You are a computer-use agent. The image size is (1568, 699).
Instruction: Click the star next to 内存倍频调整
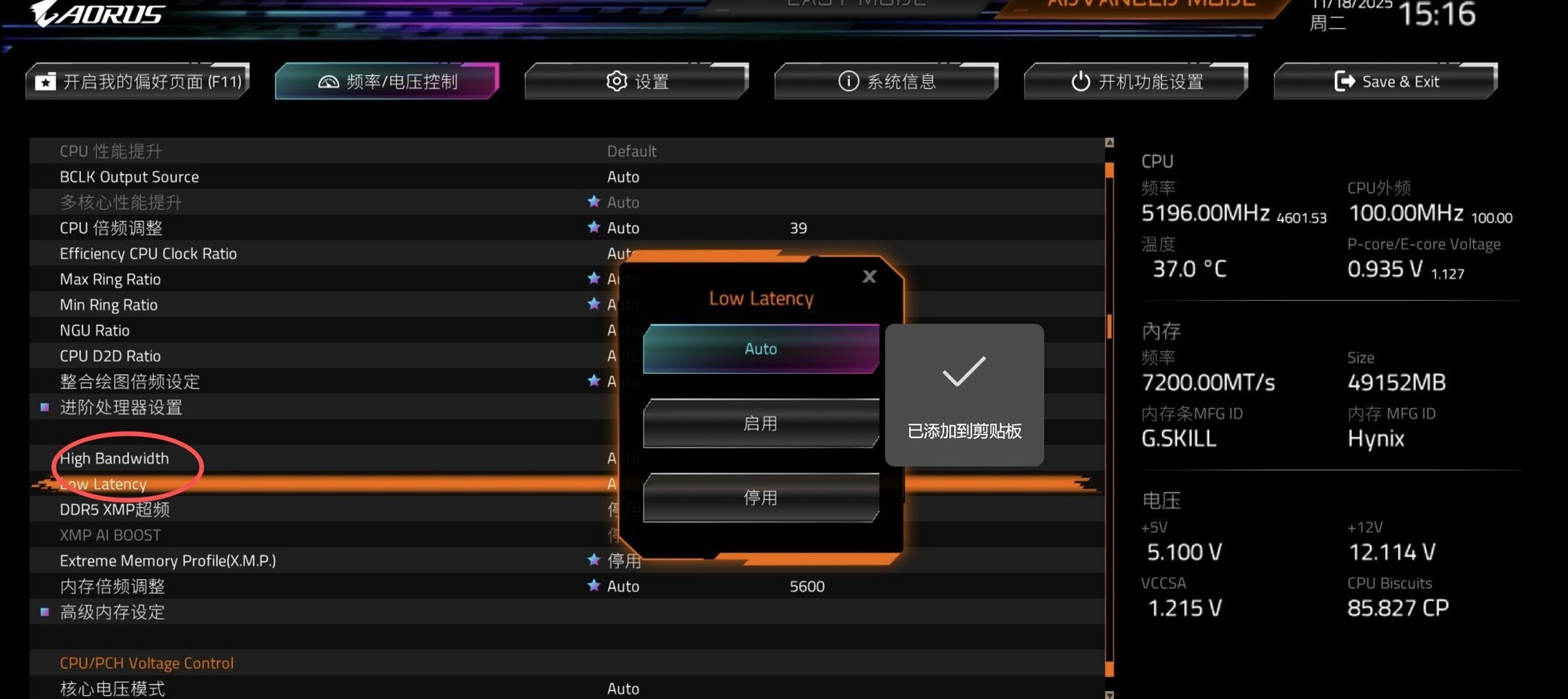(593, 585)
